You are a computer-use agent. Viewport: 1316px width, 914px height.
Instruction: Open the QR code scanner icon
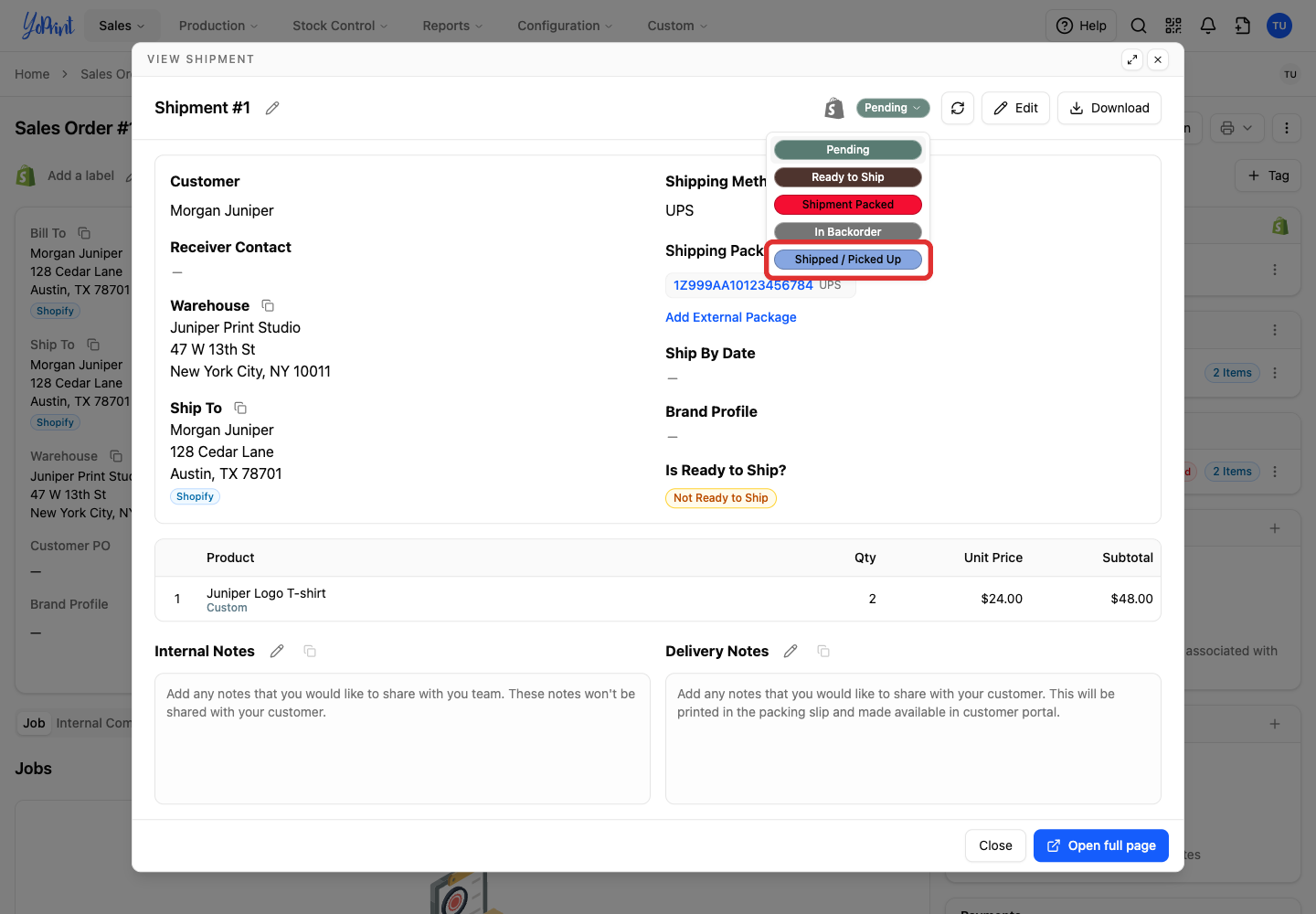click(x=1173, y=26)
